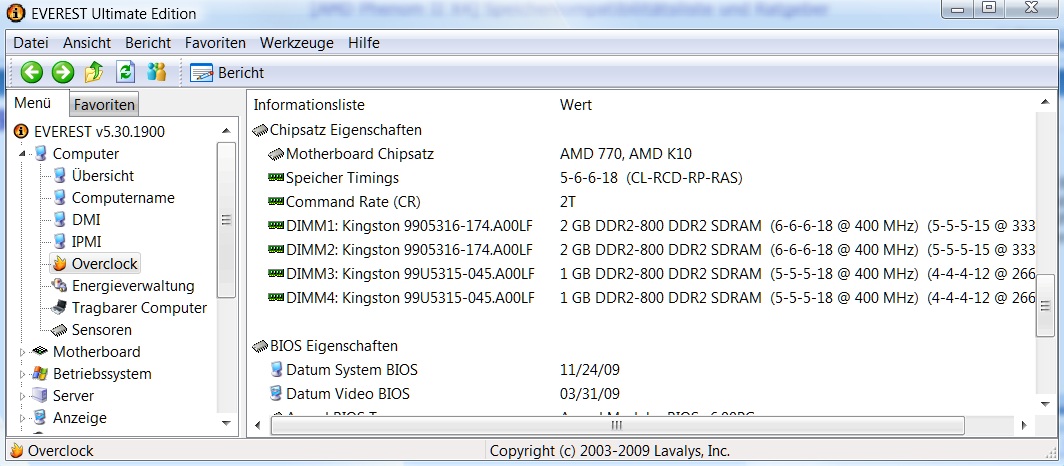Switch to the Menü tab

coord(33,103)
